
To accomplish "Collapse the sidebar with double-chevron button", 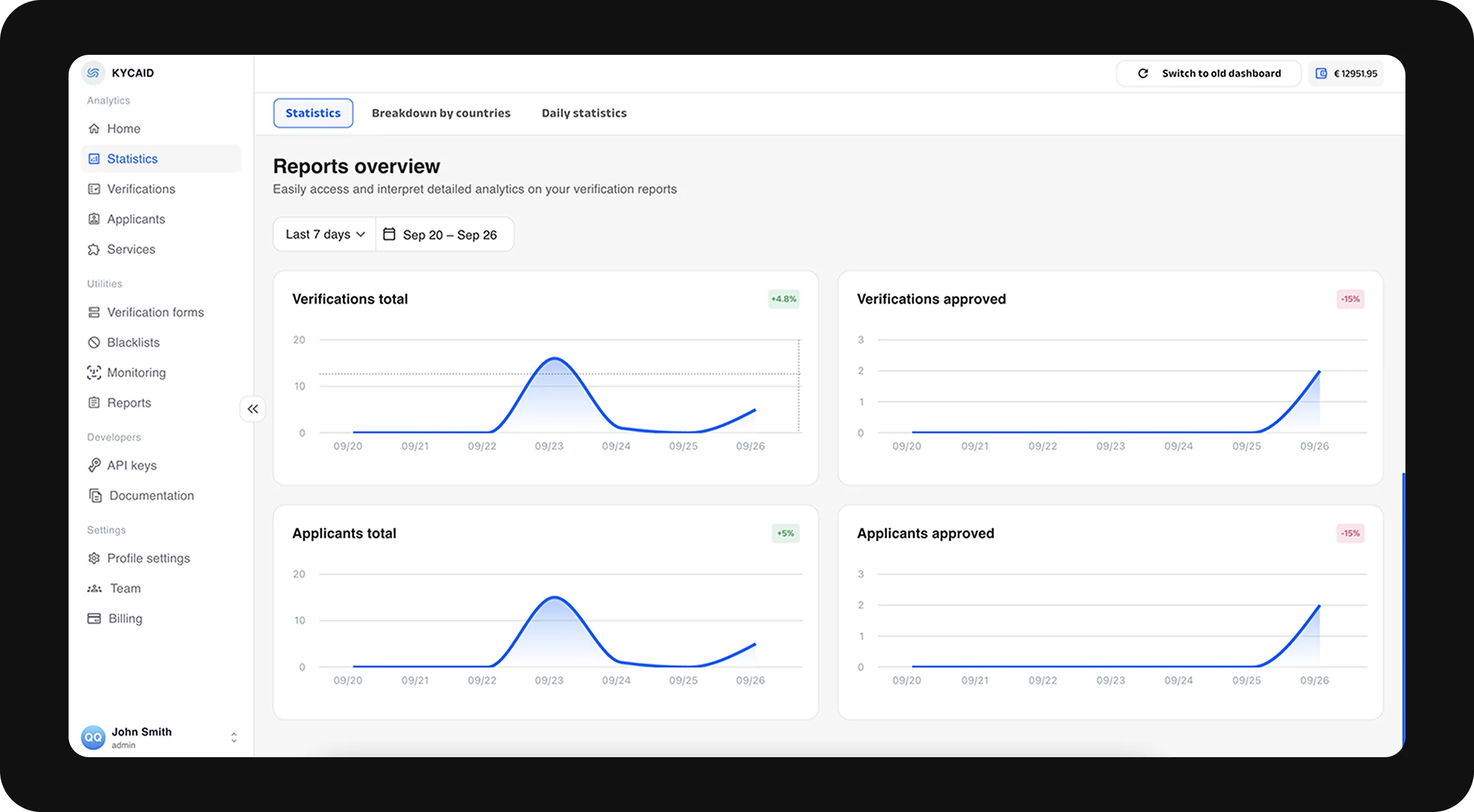I will [253, 409].
